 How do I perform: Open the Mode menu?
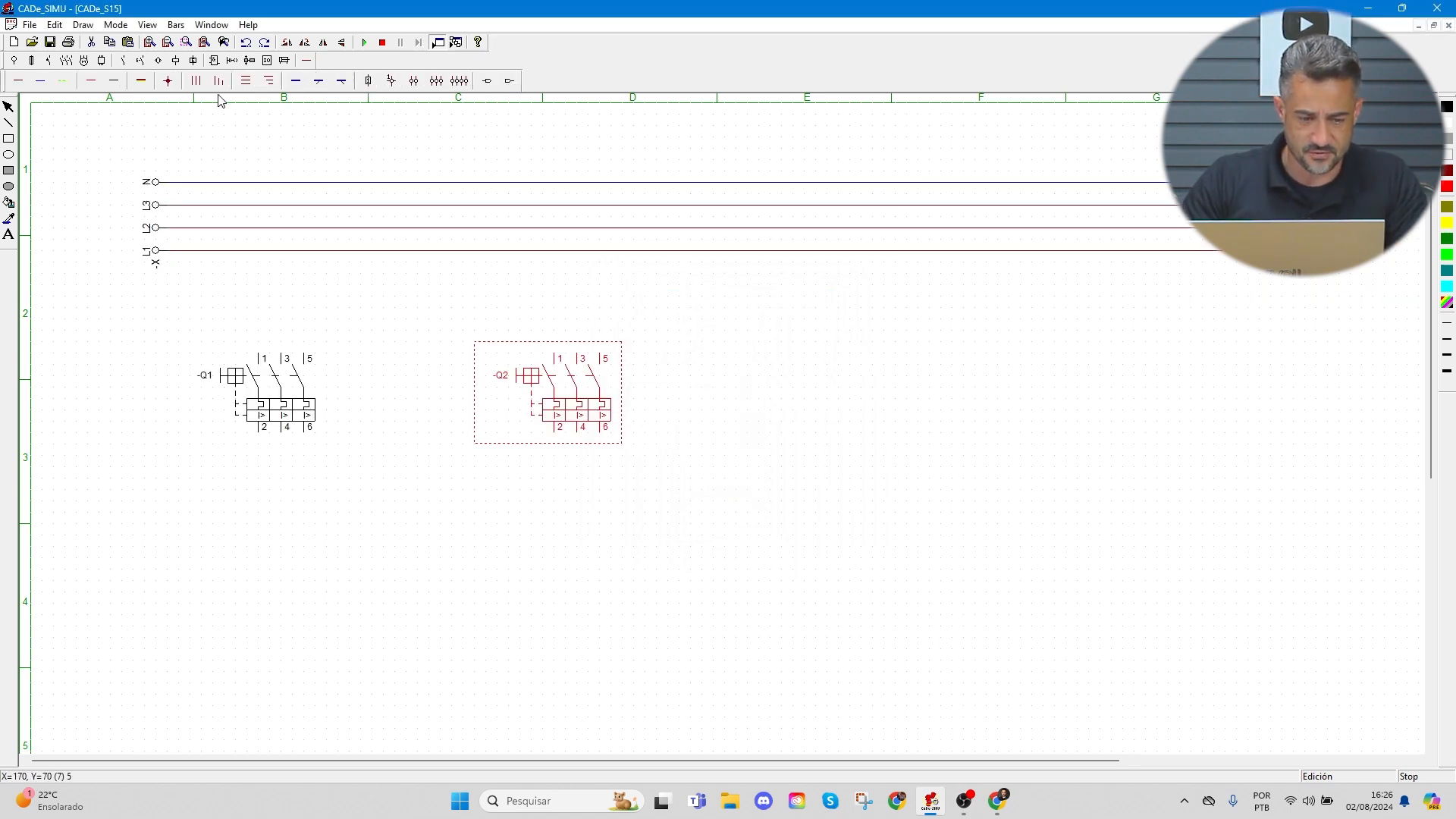115,25
